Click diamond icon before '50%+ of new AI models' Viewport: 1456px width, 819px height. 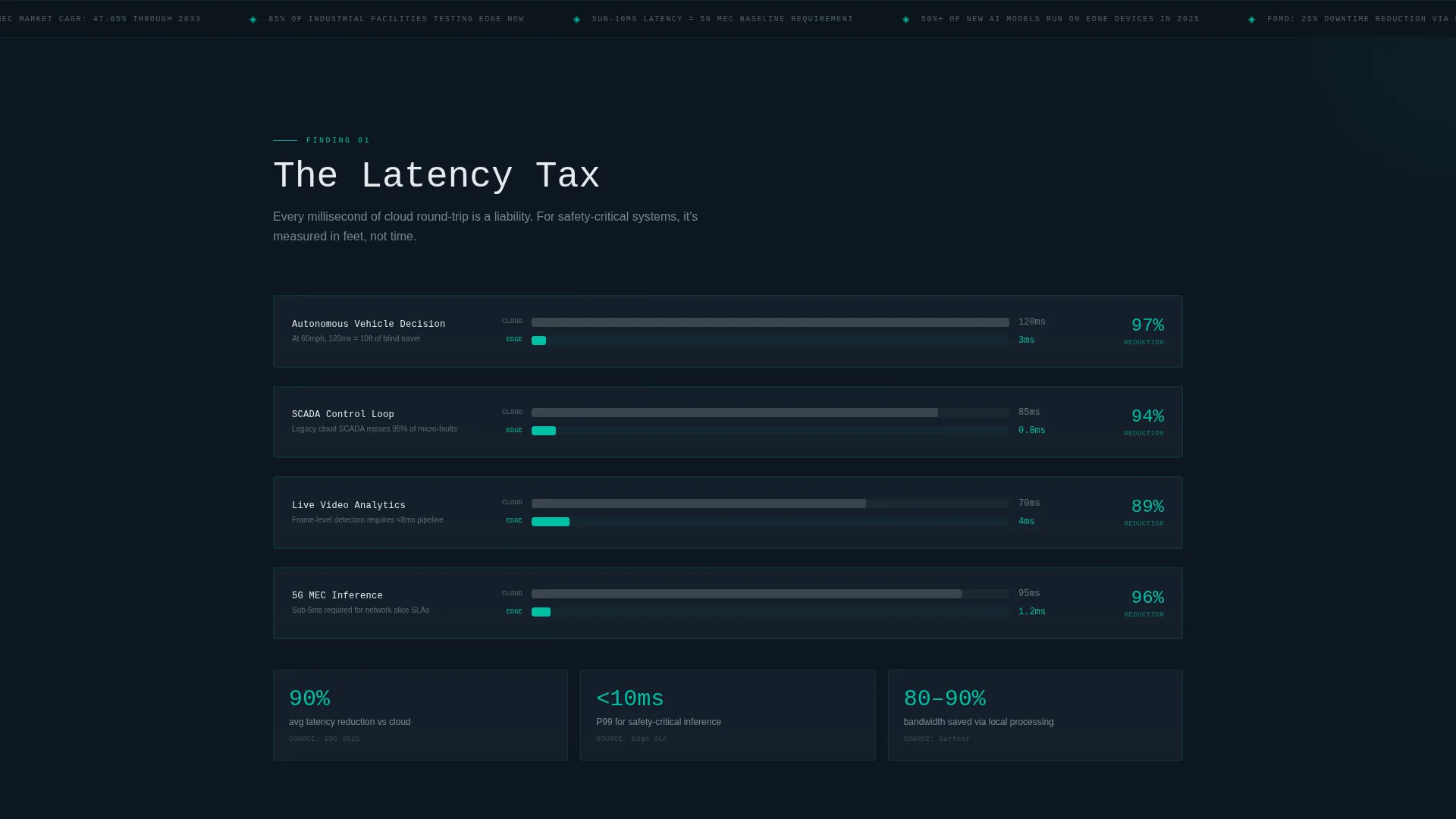906,20
